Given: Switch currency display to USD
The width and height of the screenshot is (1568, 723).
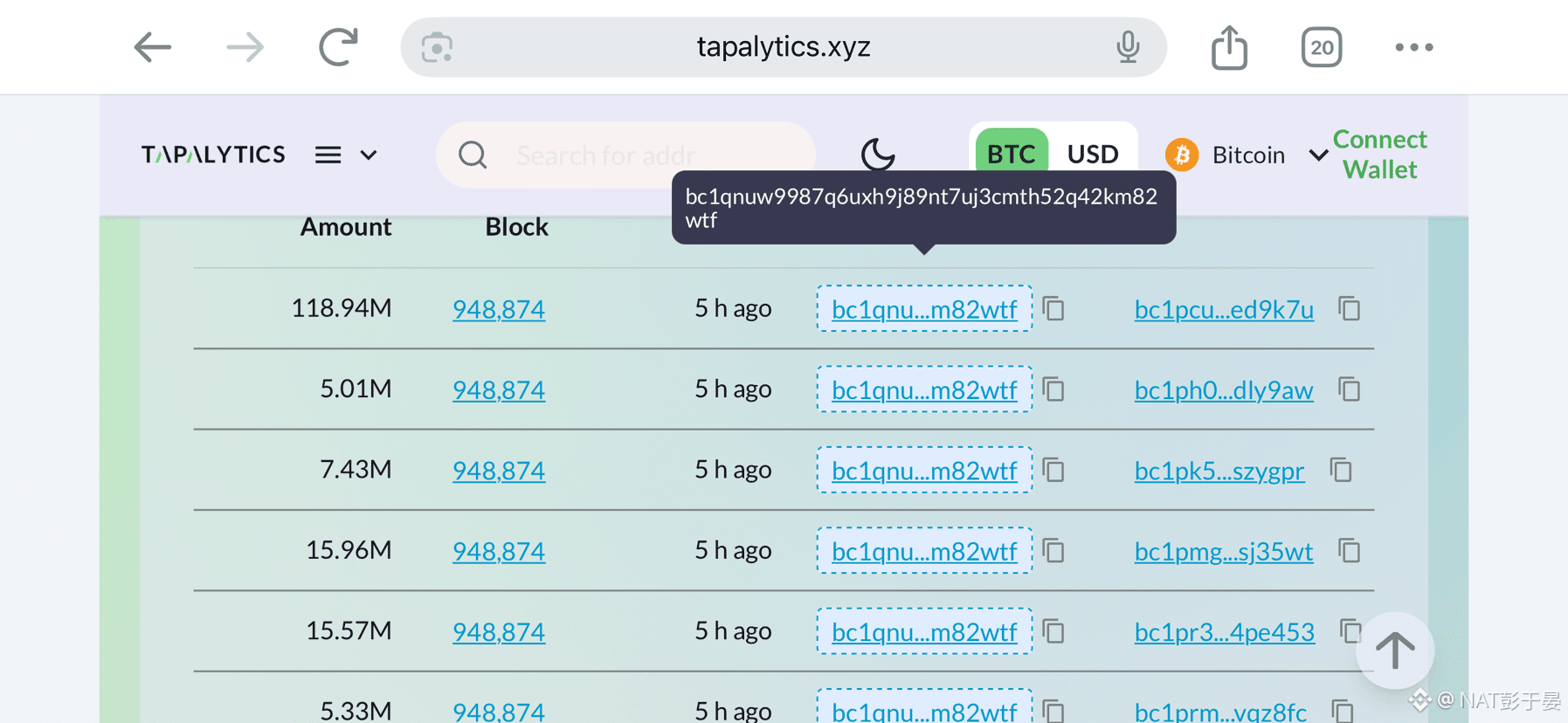Looking at the screenshot, I should (x=1093, y=155).
